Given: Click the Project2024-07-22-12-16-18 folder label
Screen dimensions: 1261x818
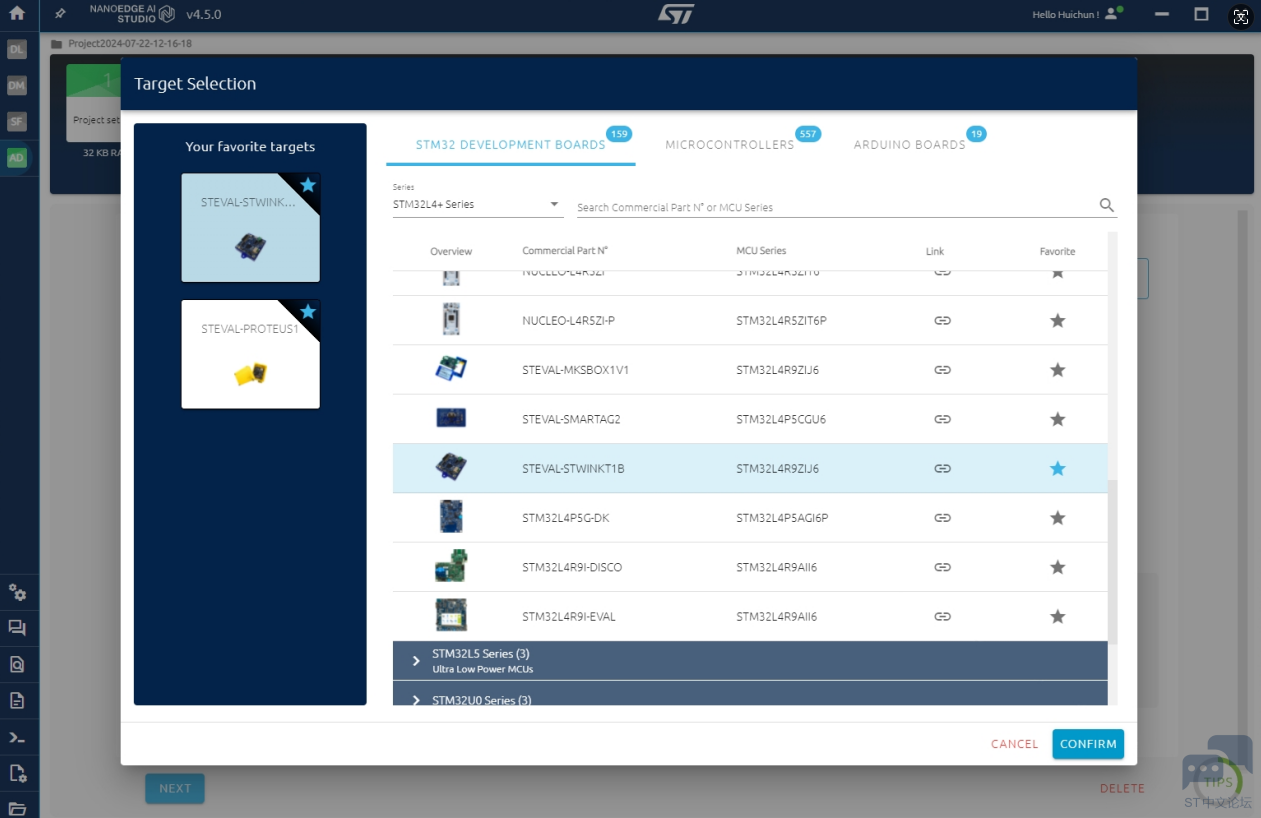Looking at the screenshot, I should click(x=130, y=44).
